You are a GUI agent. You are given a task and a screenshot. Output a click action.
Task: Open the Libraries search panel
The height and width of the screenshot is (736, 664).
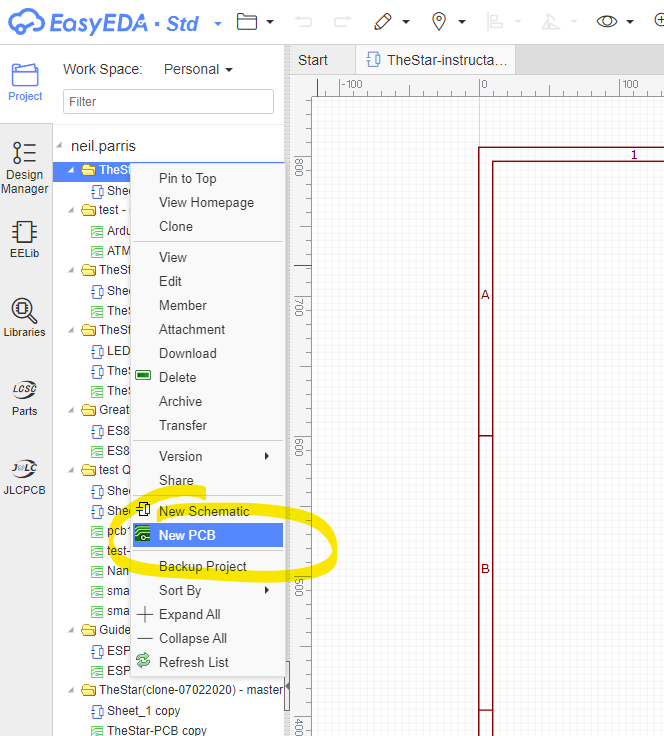click(x=24, y=317)
